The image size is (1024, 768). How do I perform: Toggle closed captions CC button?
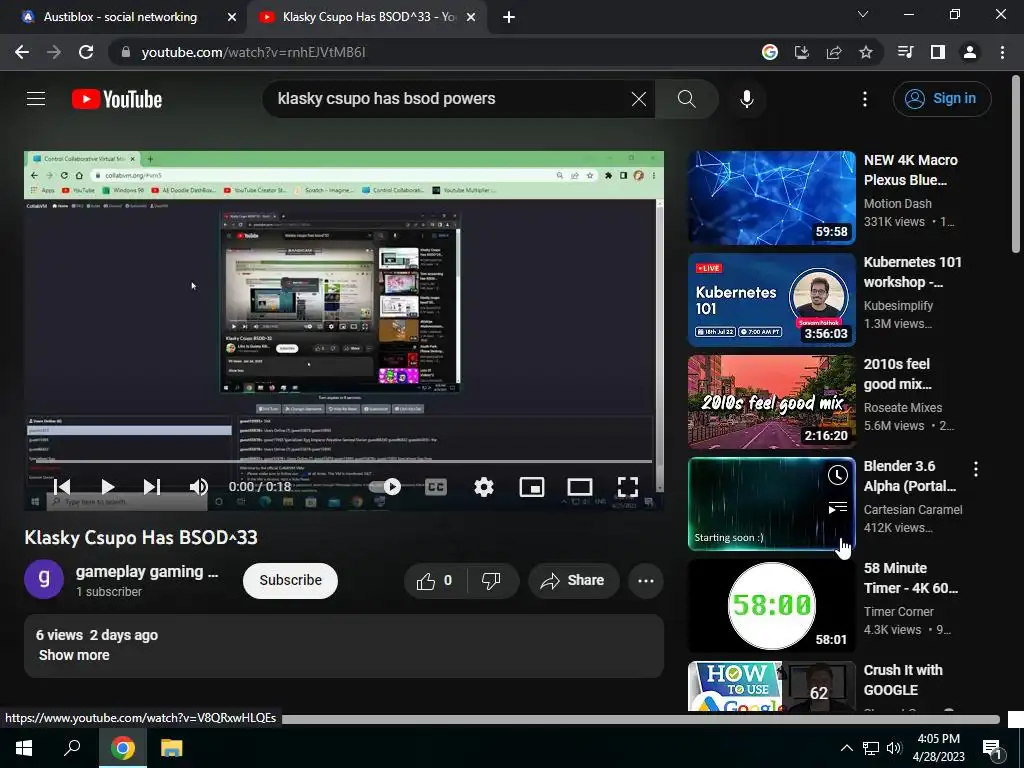(436, 487)
